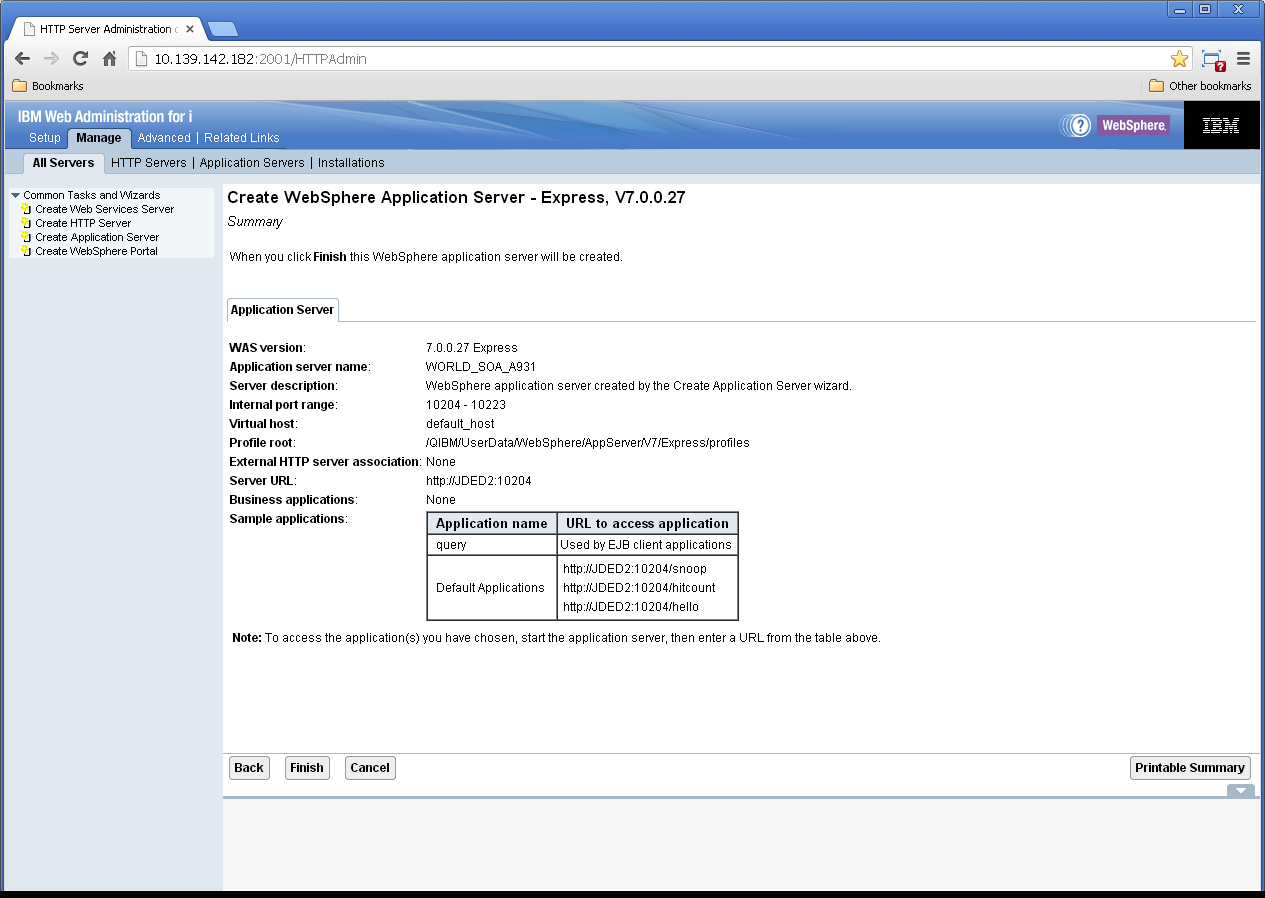Open Related Links
The image size is (1265, 898).
coord(242,138)
